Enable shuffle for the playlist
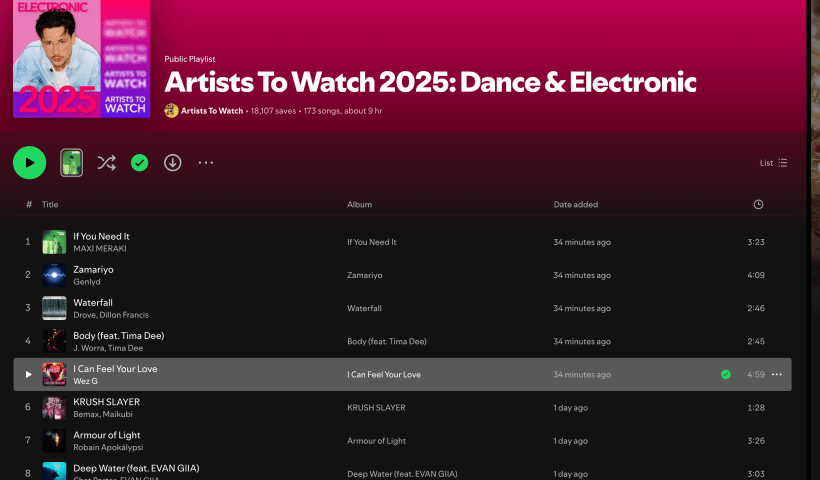Image resolution: width=820 pixels, height=480 pixels. click(x=106, y=163)
